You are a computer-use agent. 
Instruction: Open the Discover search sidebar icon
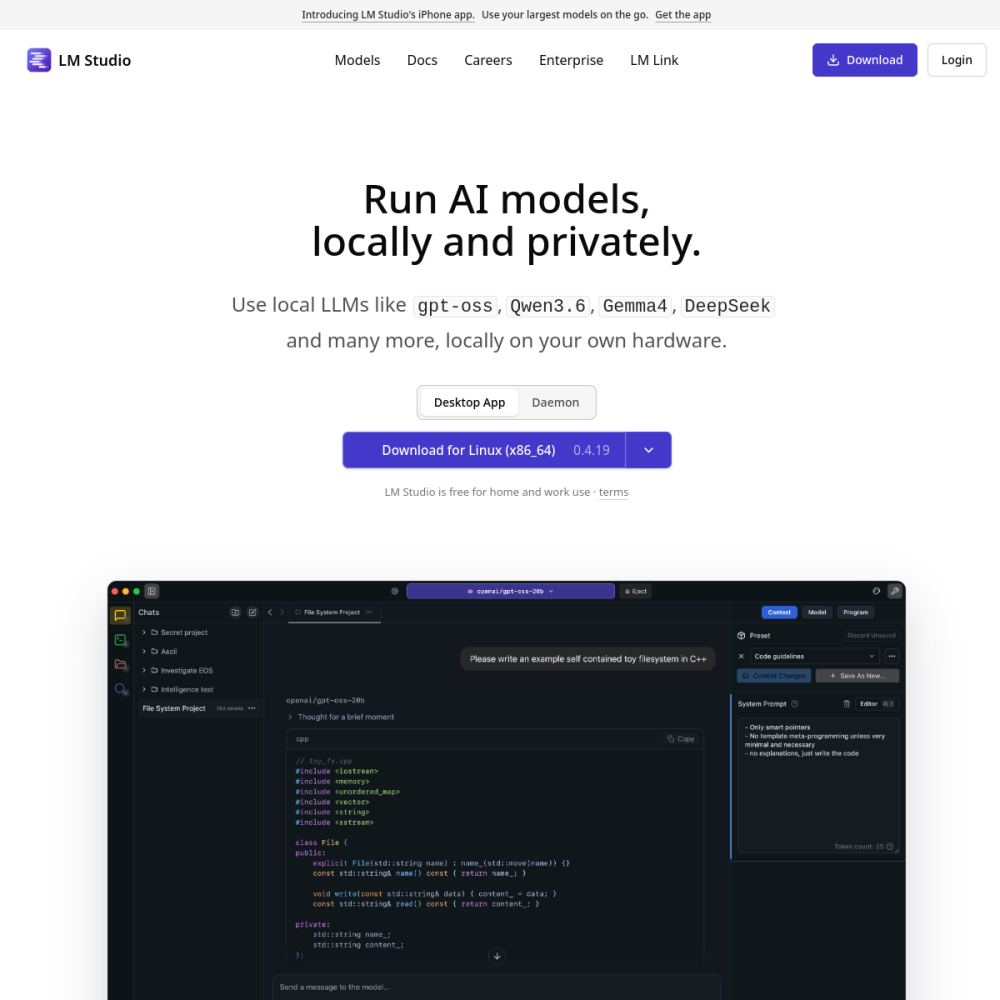coord(120,689)
